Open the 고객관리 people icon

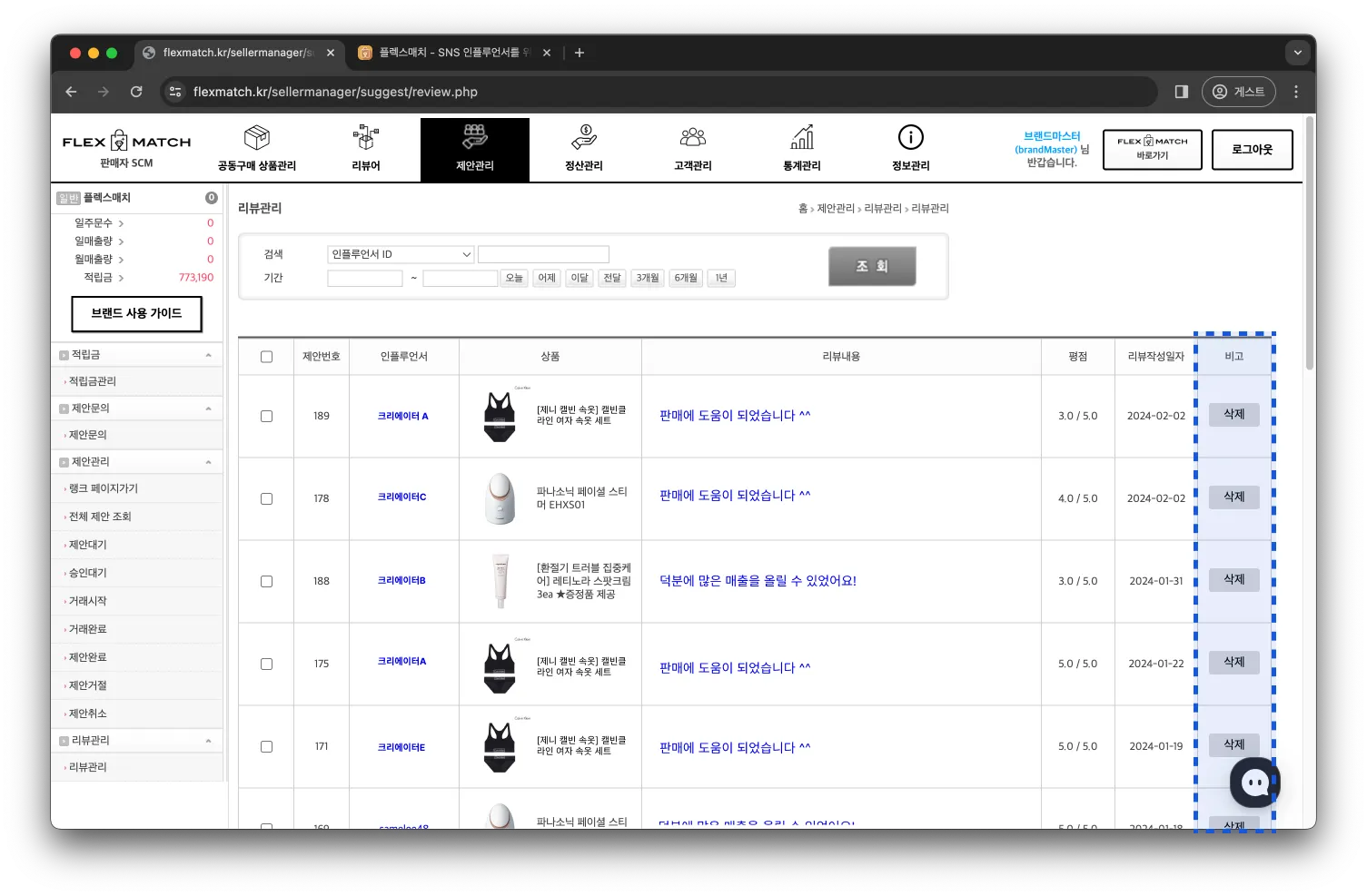tap(693, 138)
